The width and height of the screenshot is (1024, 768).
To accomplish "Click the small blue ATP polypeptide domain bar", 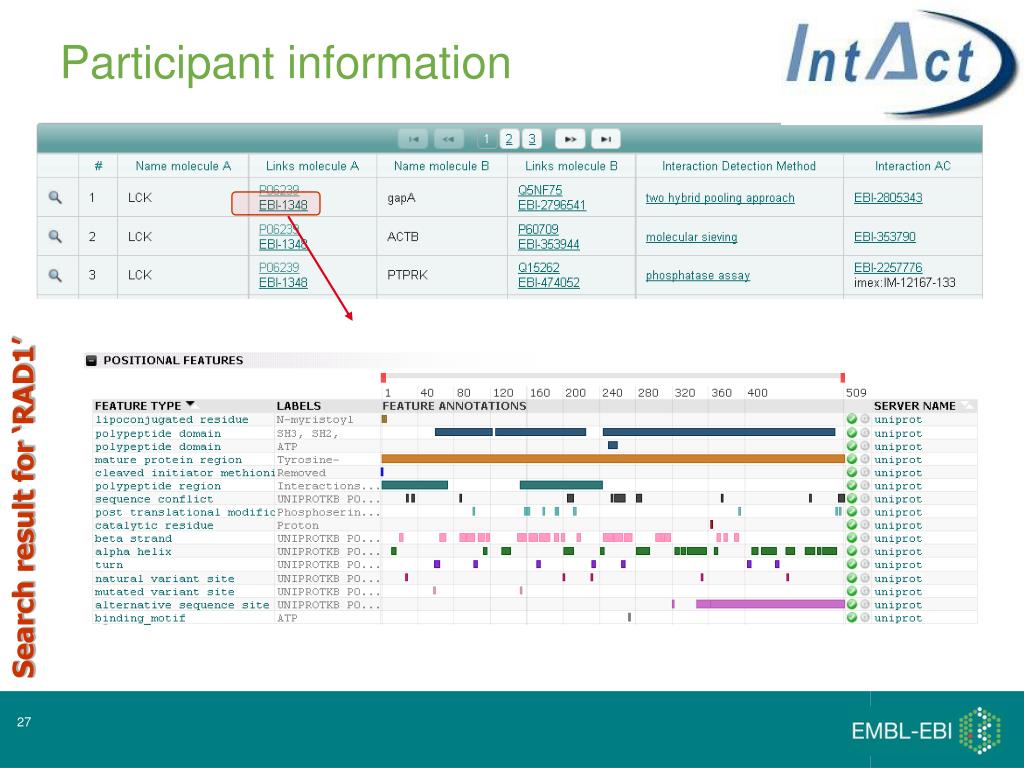I will (613, 445).
